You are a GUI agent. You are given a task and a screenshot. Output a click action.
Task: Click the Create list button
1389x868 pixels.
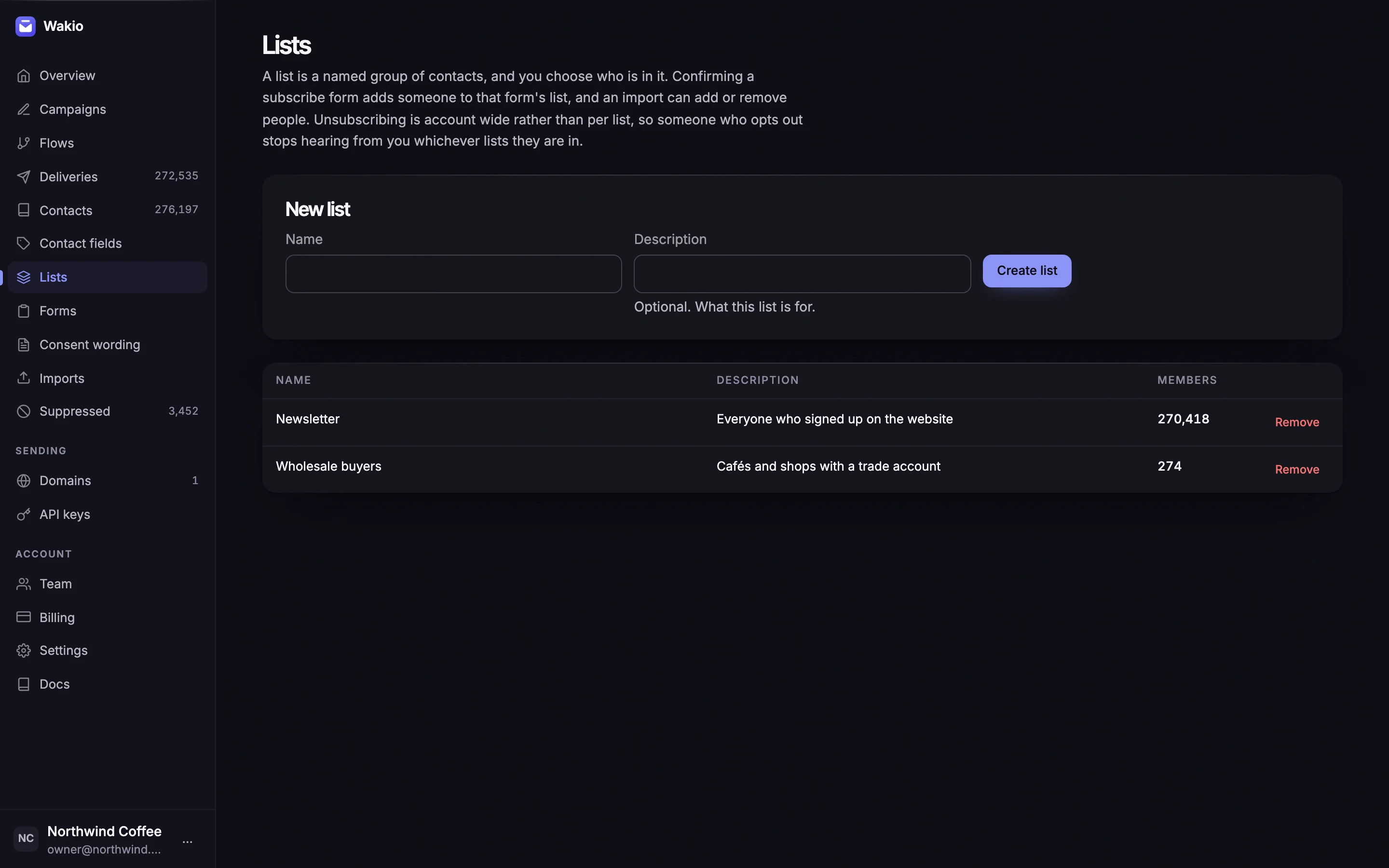click(1027, 271)
